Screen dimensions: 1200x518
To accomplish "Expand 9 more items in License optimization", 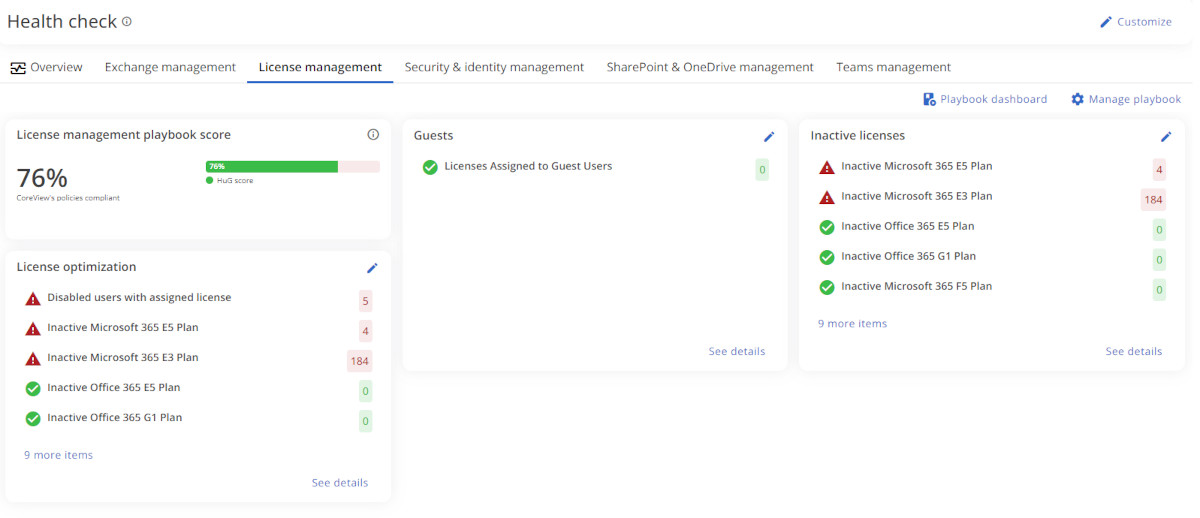I will coord(58,455).
